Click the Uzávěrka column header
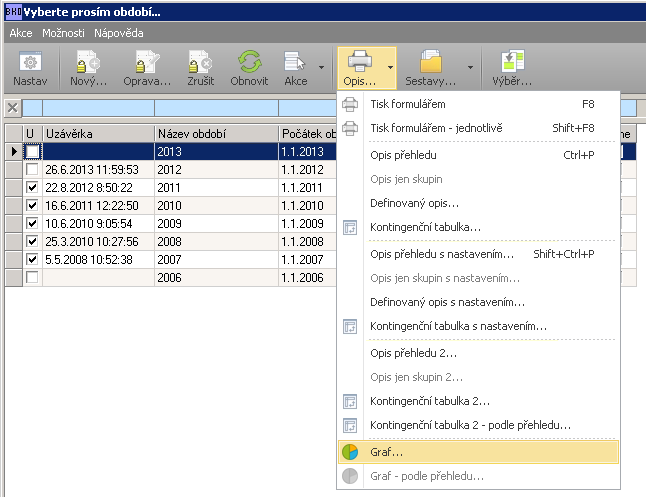This screenshot has height=497, width=646. pyautogui.click(x=98, y=134)
